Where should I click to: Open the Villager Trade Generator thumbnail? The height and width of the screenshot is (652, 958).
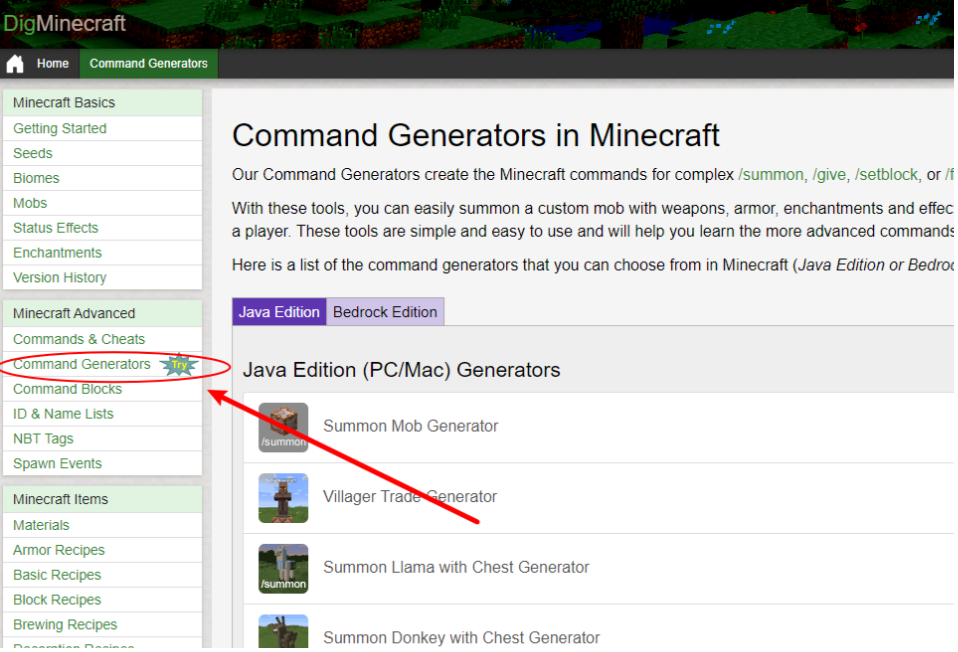click(x=283, y=498)
